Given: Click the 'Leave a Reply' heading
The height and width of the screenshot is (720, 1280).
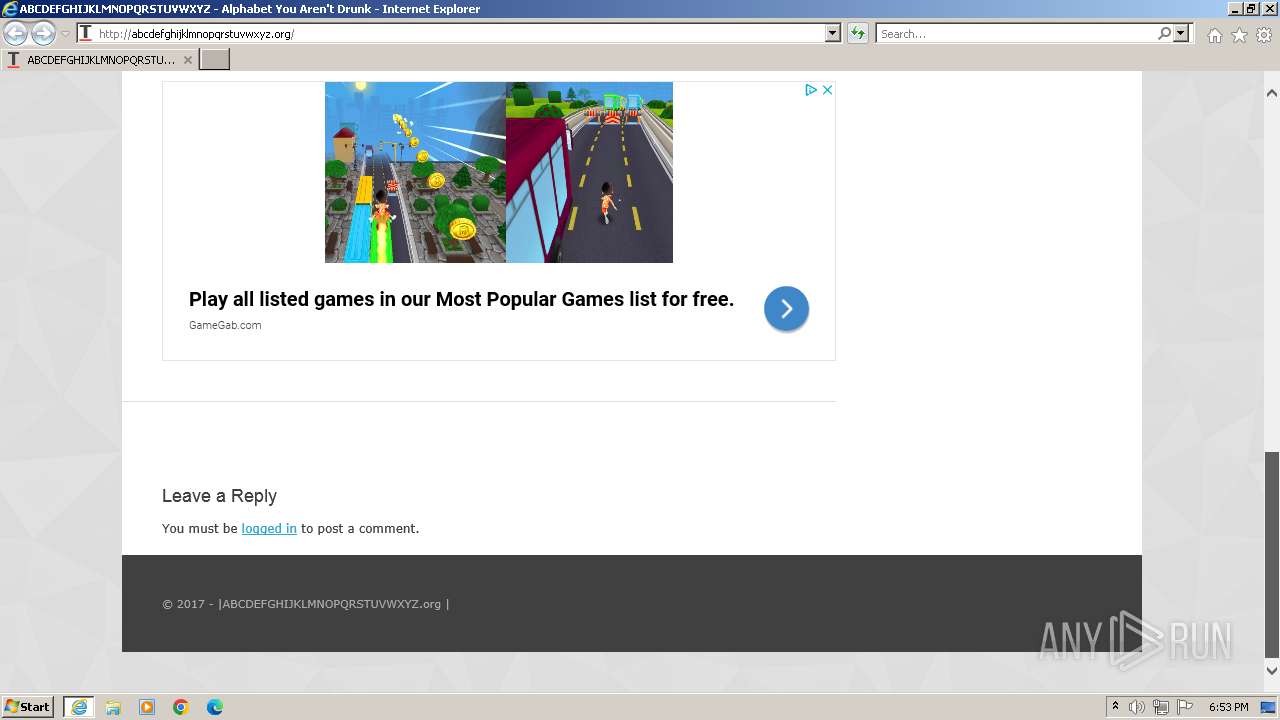Looking at the screenshot, I should click(219, 496).
